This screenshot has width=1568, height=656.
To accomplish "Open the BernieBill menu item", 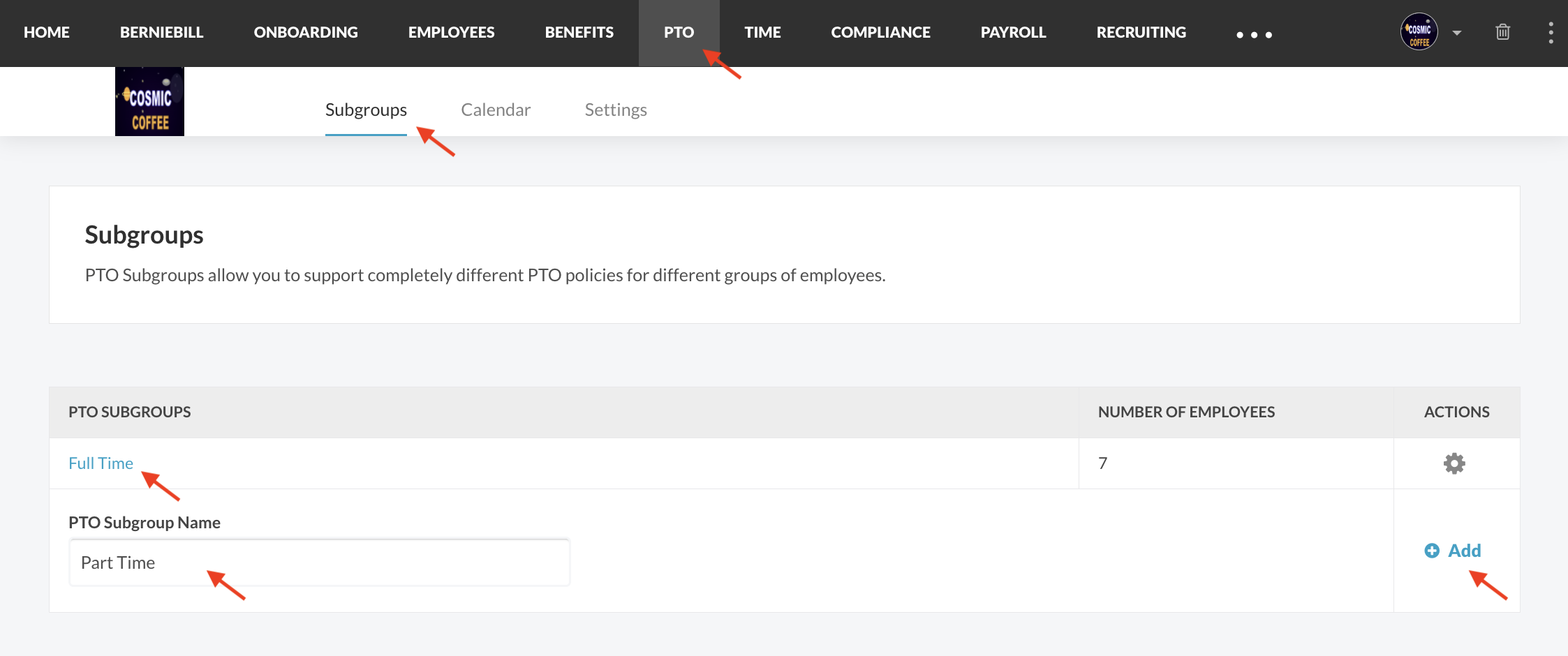I will 161,32.
